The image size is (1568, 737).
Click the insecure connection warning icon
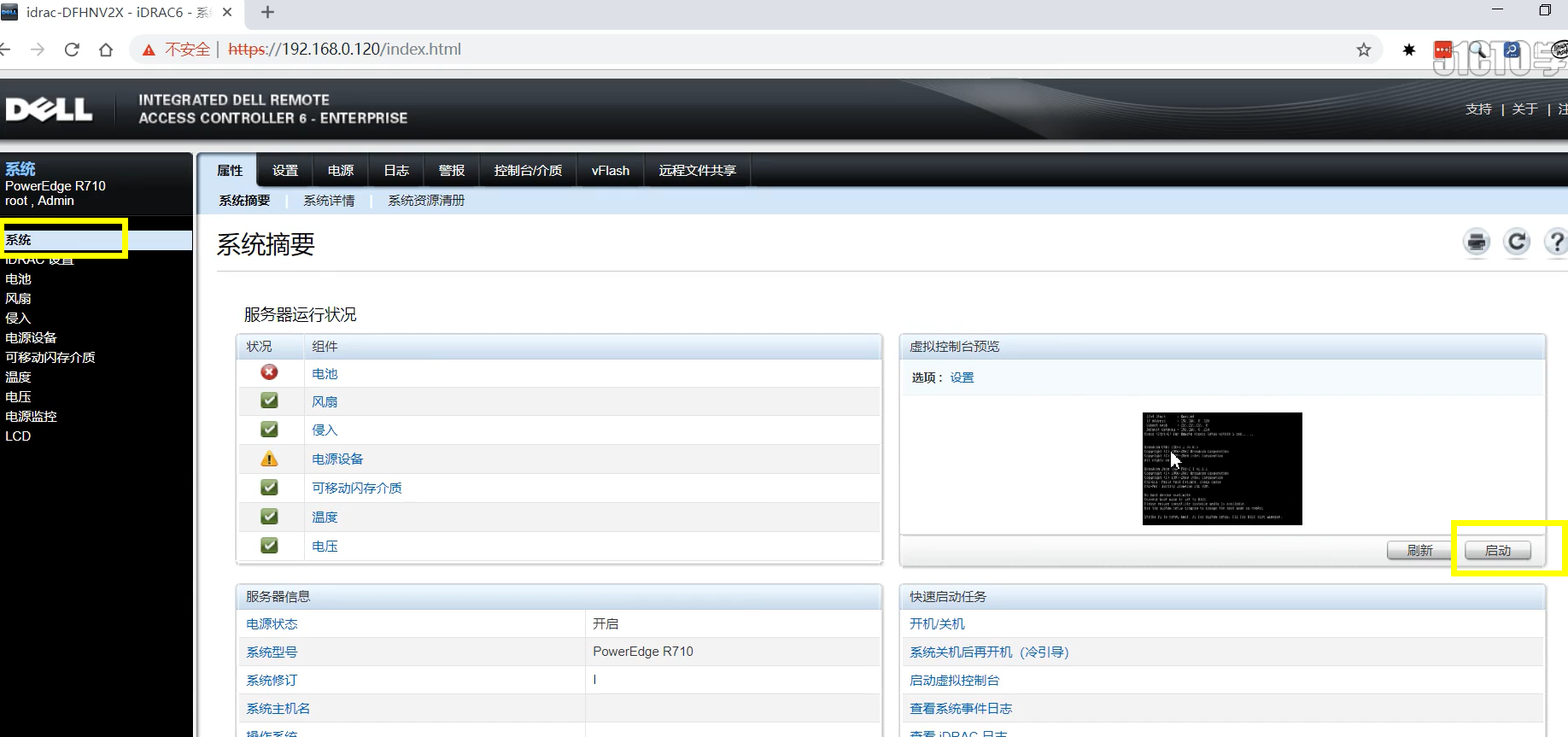tap(149, 50)
